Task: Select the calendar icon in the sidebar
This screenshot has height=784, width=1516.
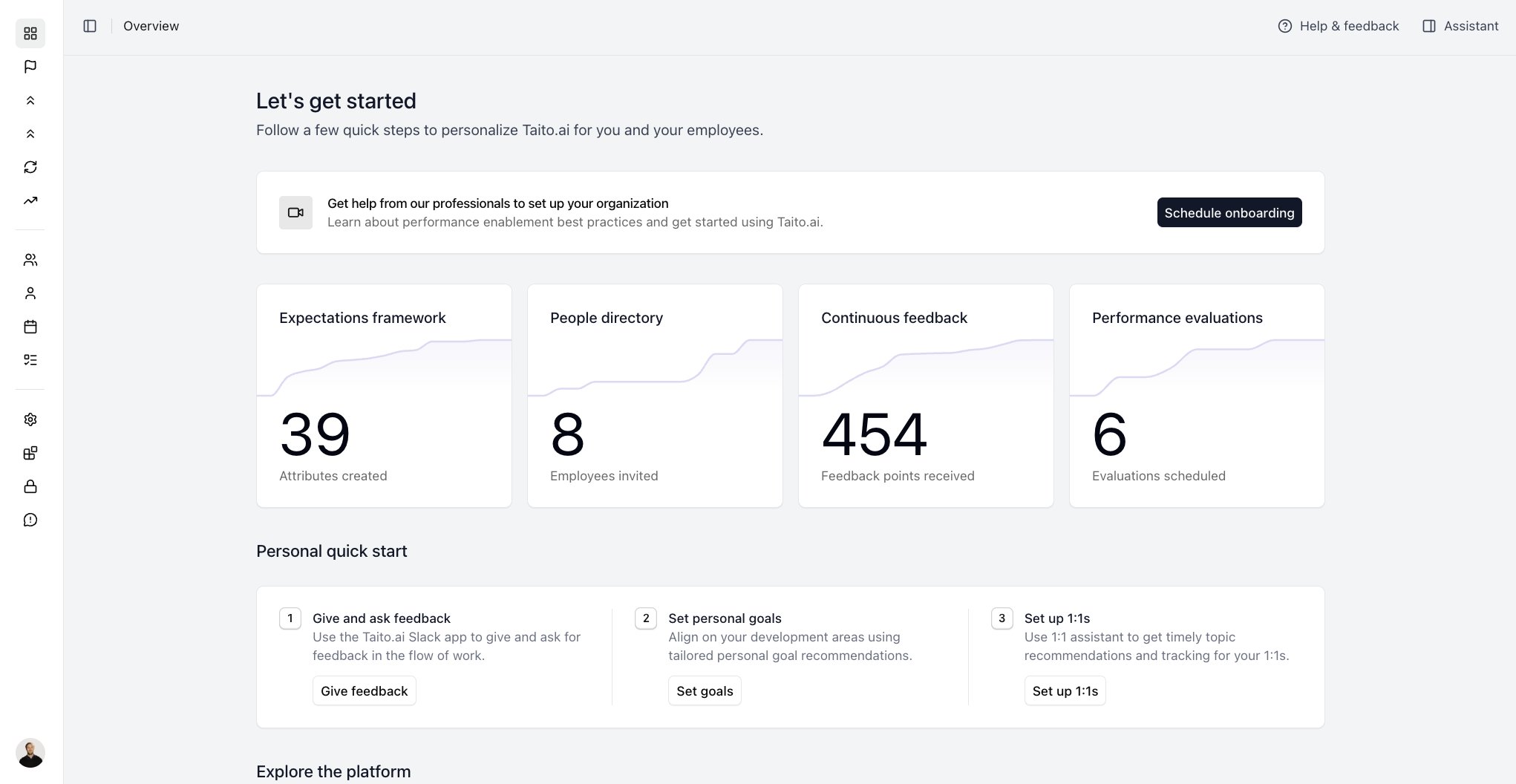Action: [30, 327]
